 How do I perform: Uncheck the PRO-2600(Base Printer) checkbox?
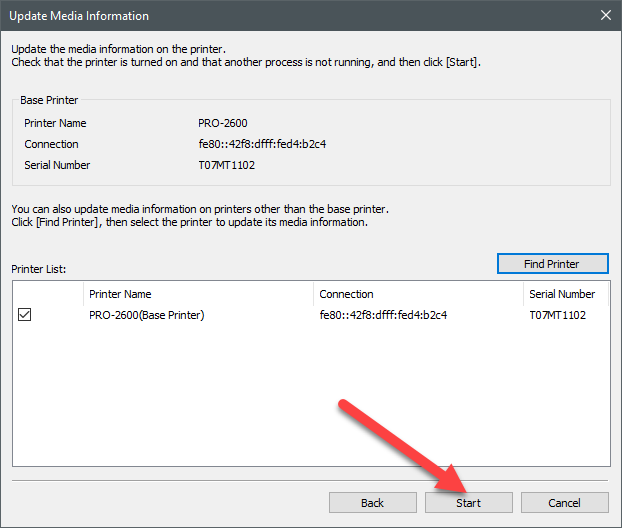(x=25, y=315)
